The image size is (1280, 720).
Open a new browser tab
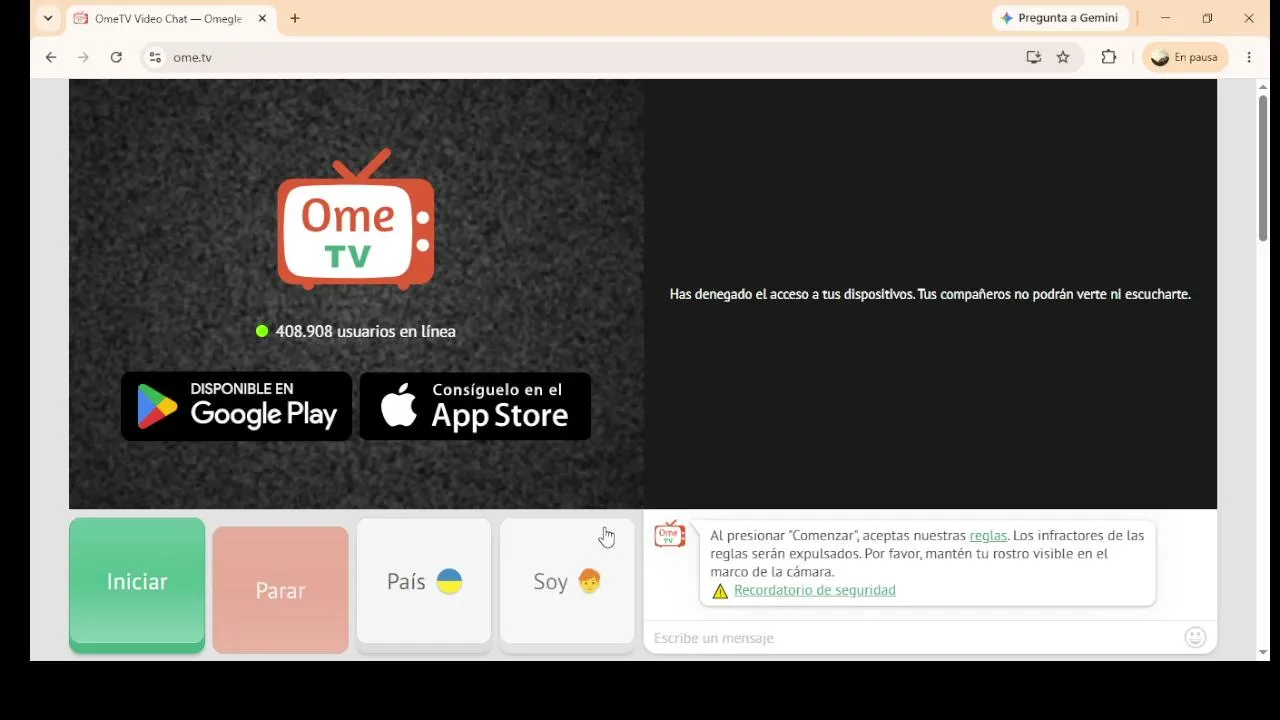point(295,18)
